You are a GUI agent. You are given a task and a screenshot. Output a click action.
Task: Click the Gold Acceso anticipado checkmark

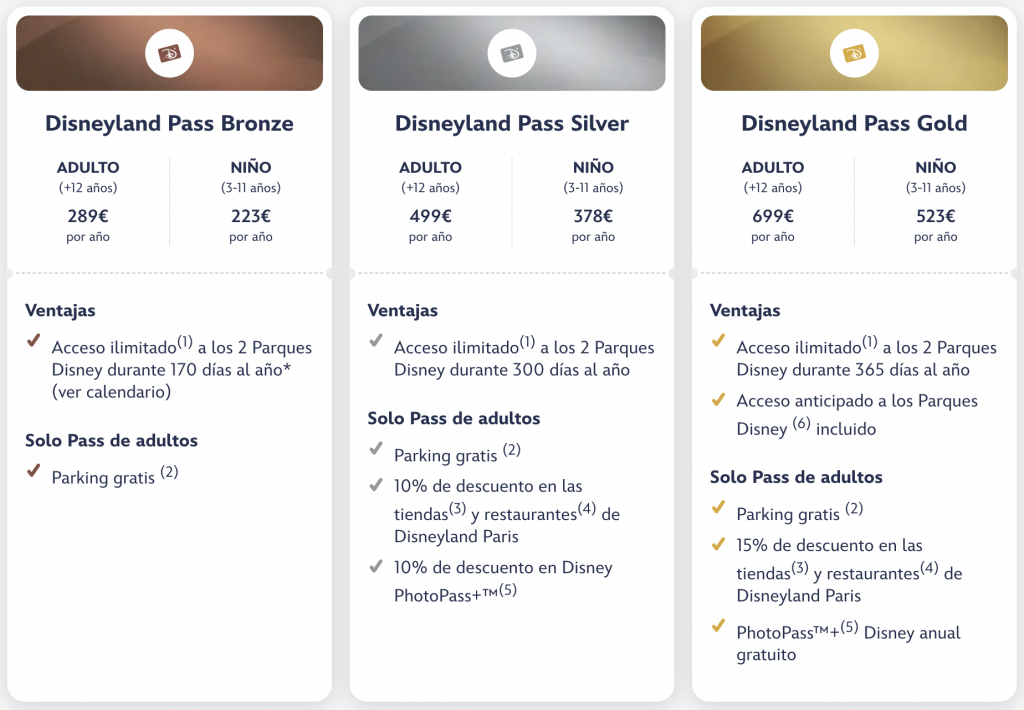[x=717, y=399]
